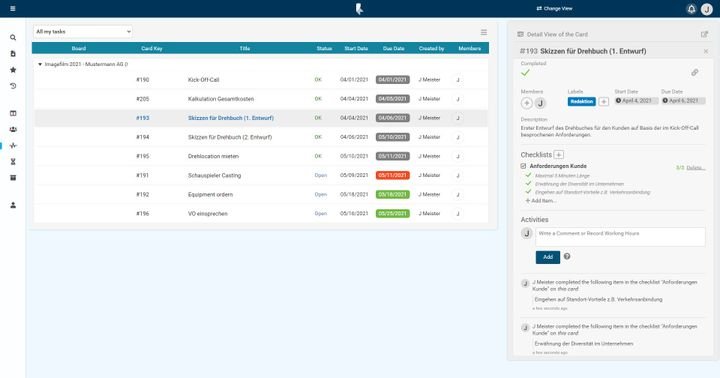Focus the comment or working hours field
This screenshot has width=720, height=378.
click(x=620, y=237)
